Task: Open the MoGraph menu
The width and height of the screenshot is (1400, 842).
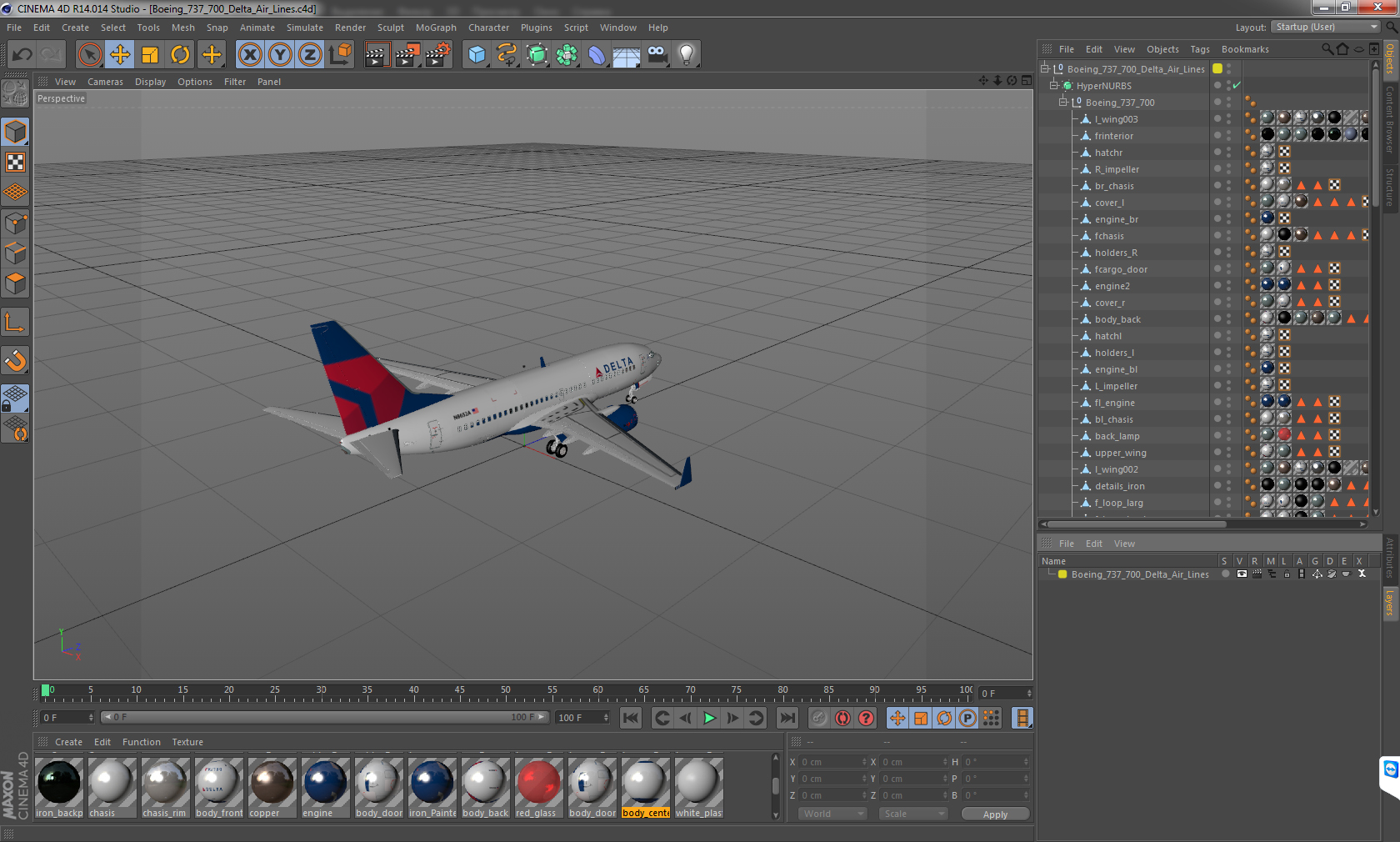Action: (436, 28)
